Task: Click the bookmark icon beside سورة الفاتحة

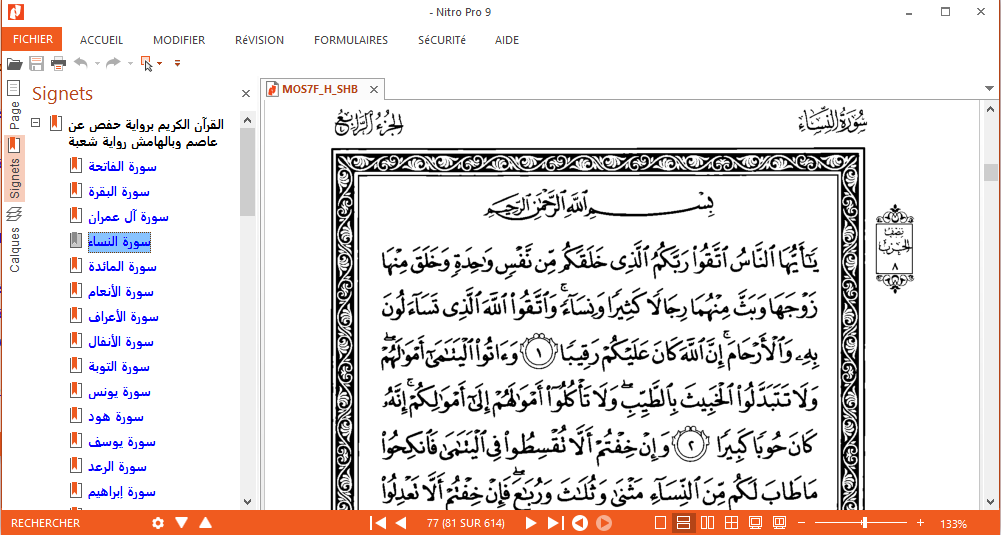Action: click(x=76, y=167)
